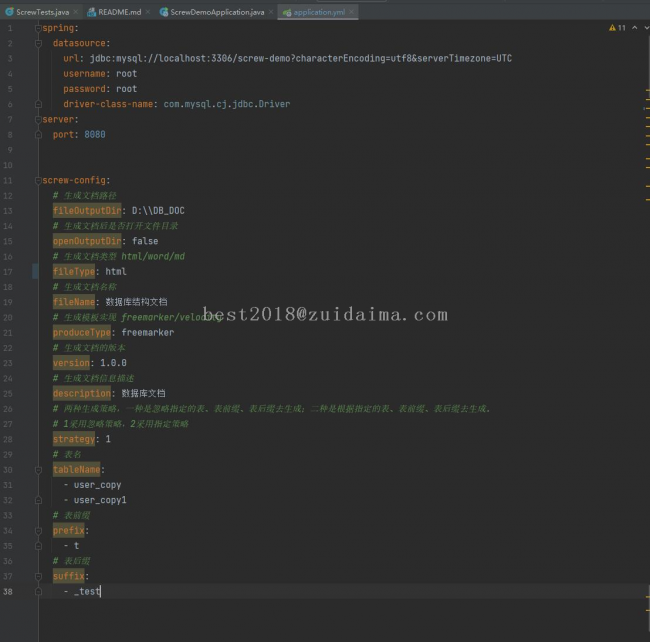Screen dimensions: 650x642
Task: Select the ScrewDemoApplication.java tab
Action: click(214, 12)
